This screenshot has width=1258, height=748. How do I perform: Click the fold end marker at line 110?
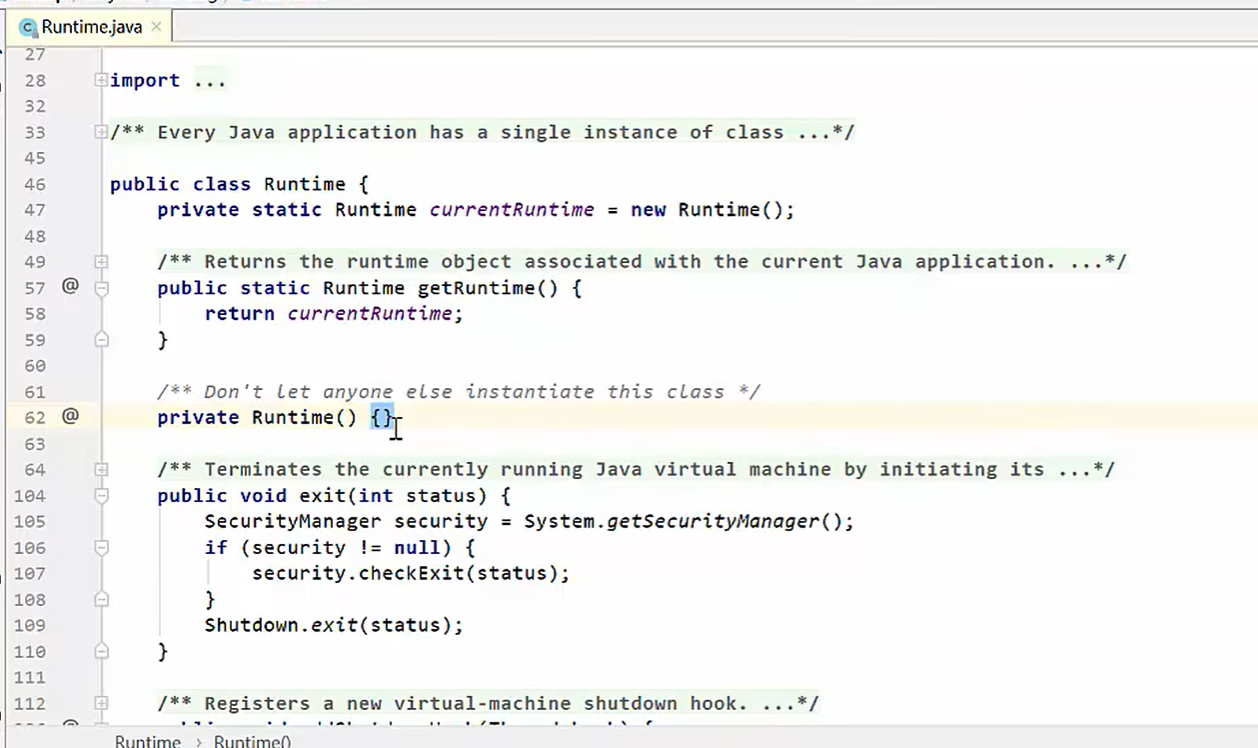tap(101, 651)
